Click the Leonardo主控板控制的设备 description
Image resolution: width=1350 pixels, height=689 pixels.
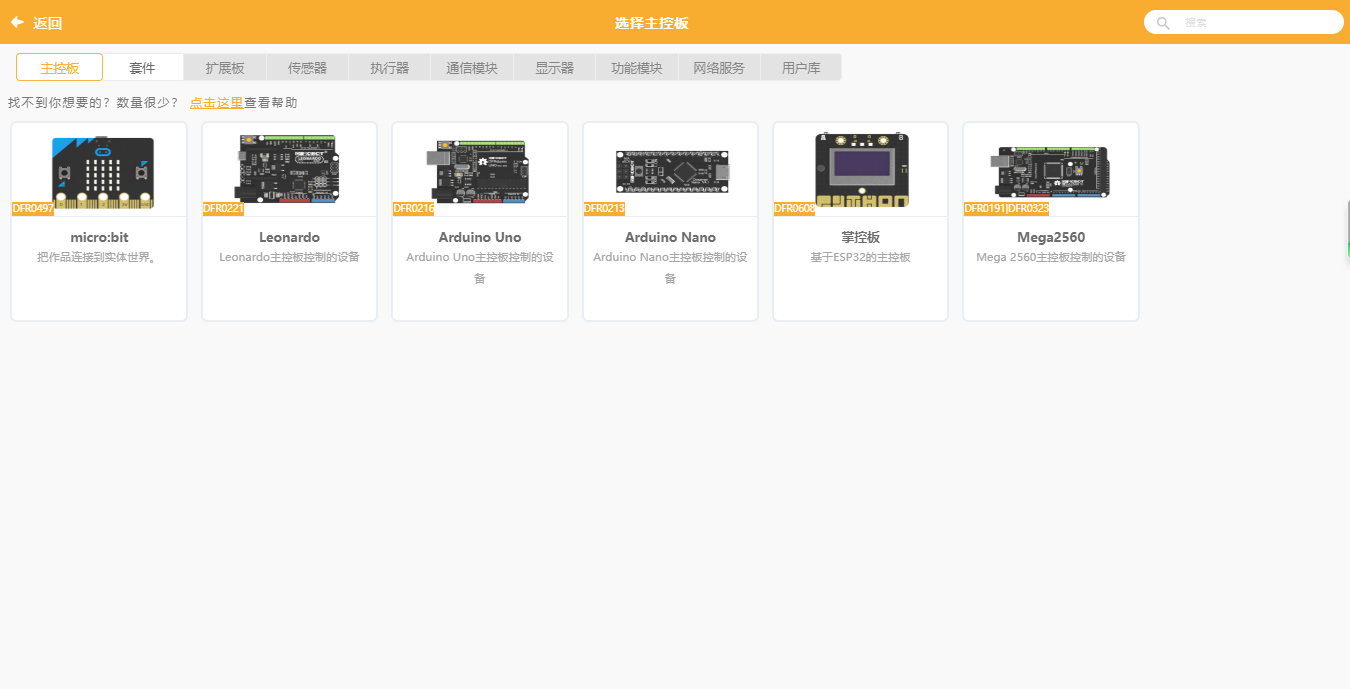(x=290, y=257)
